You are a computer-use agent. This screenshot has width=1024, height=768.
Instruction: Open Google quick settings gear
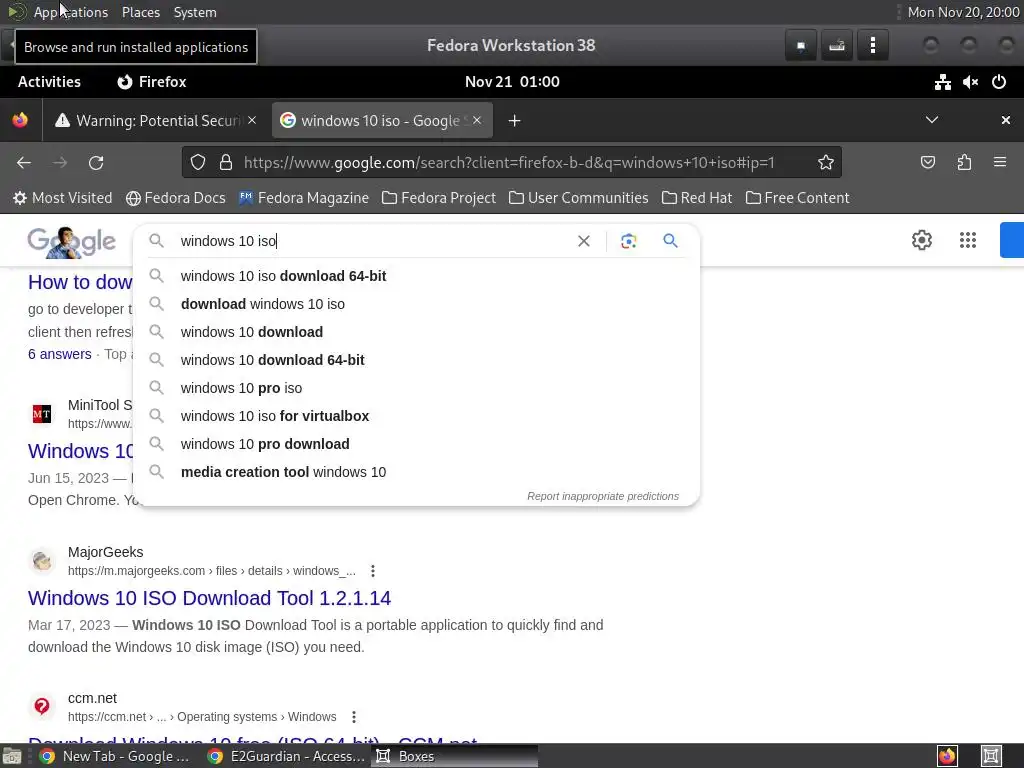[921, 240]
